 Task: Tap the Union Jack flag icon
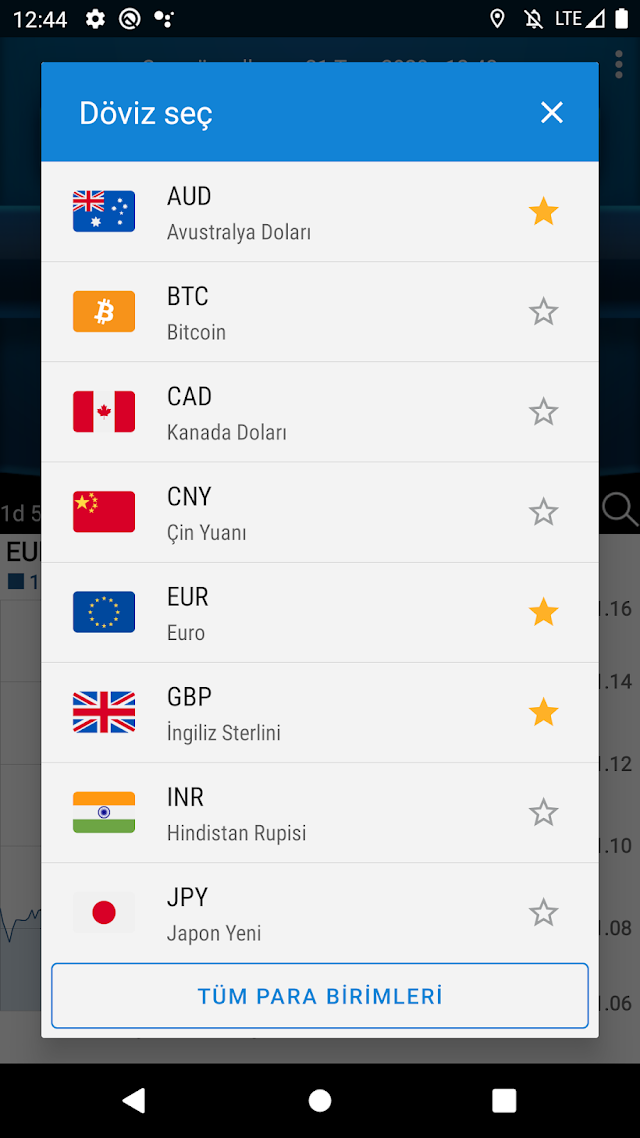coord(104,712)
